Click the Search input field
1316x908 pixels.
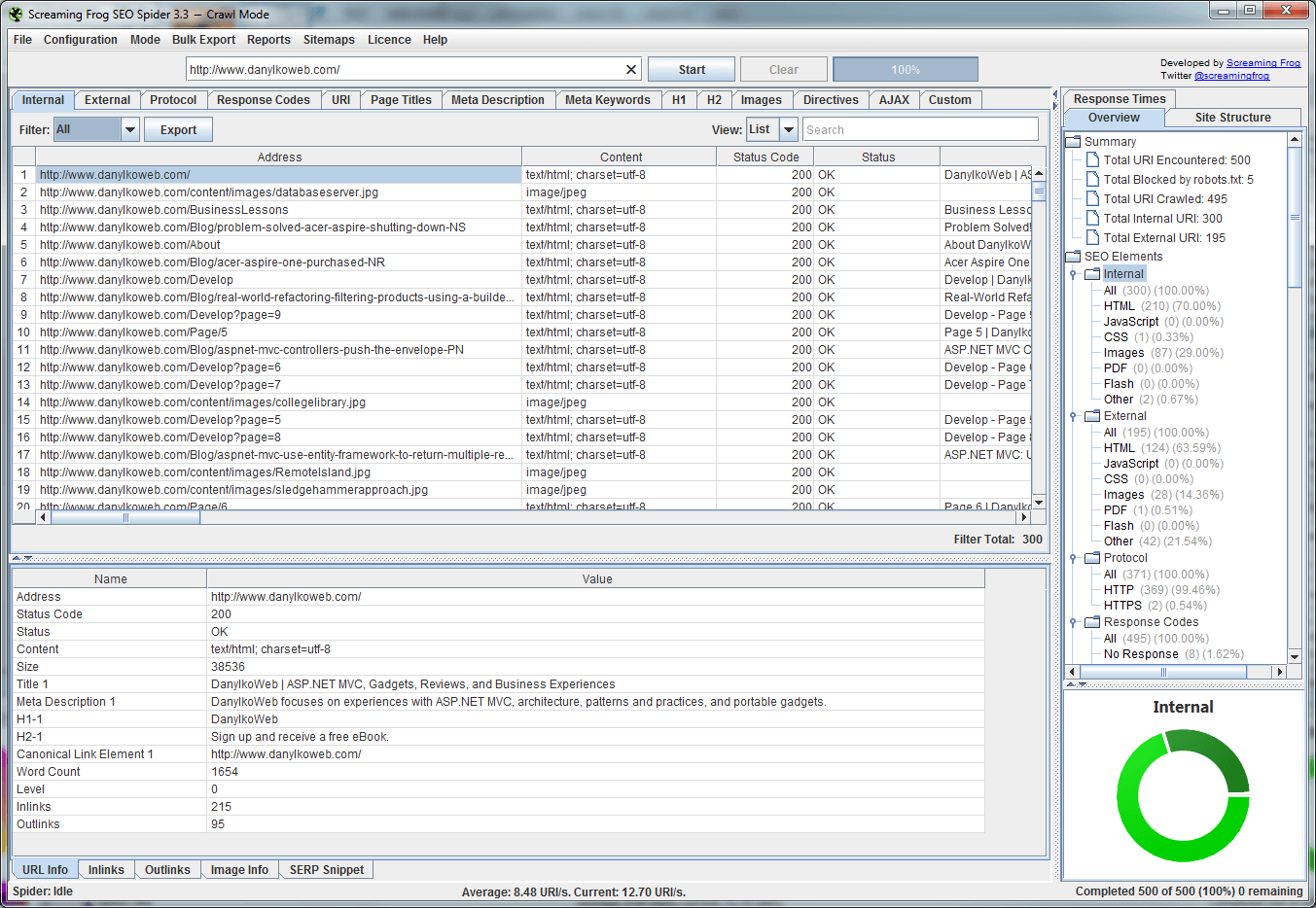point(920,130)
